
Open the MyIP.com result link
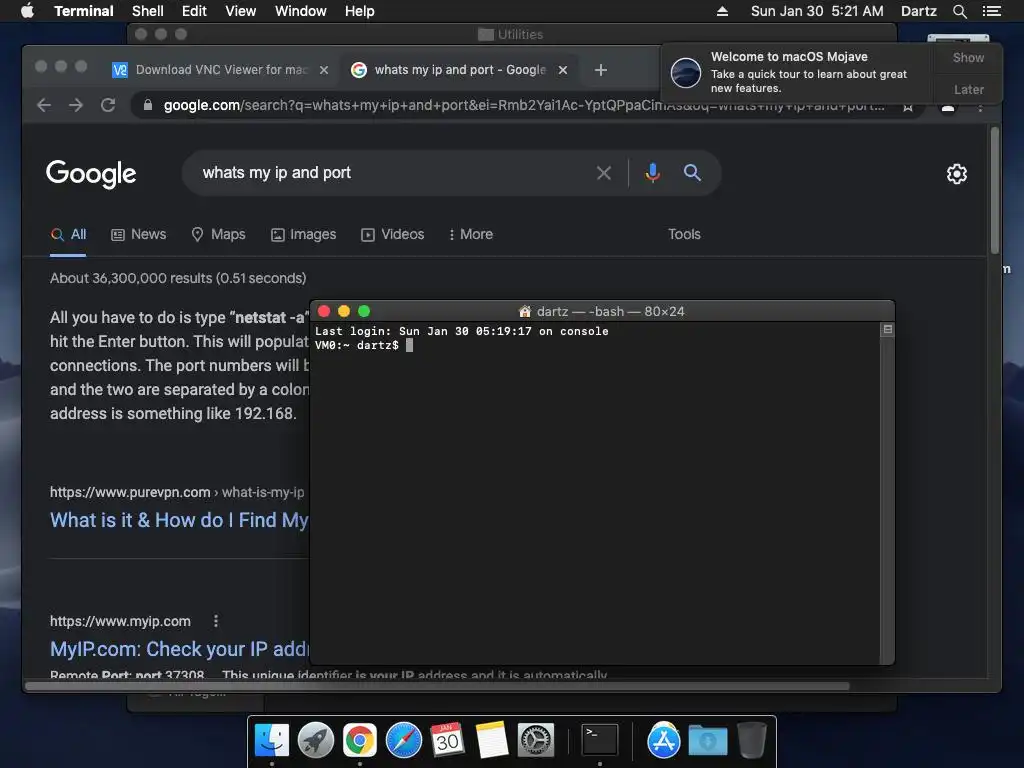click(179, 649)
